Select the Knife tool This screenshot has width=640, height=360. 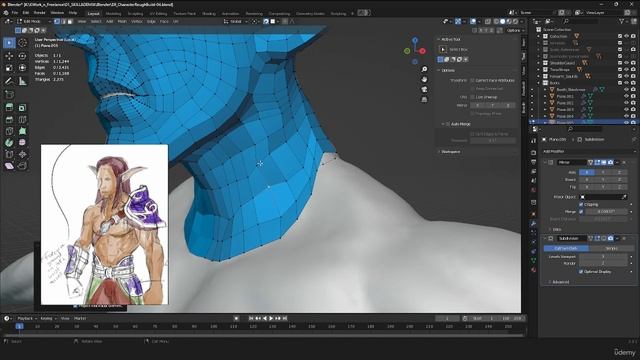coord(9,131)
